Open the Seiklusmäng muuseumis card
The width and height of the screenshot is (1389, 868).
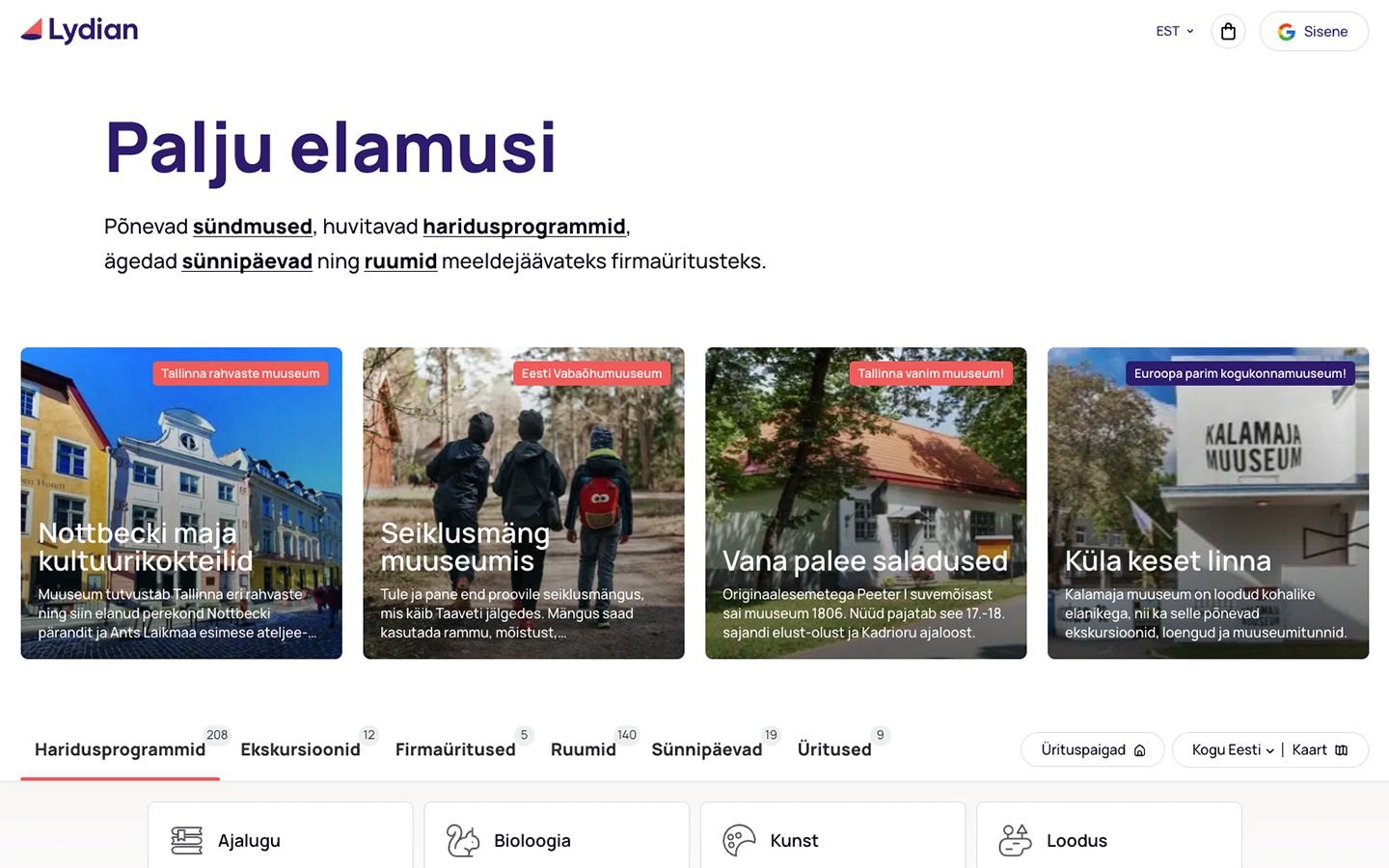click(524, 503)
